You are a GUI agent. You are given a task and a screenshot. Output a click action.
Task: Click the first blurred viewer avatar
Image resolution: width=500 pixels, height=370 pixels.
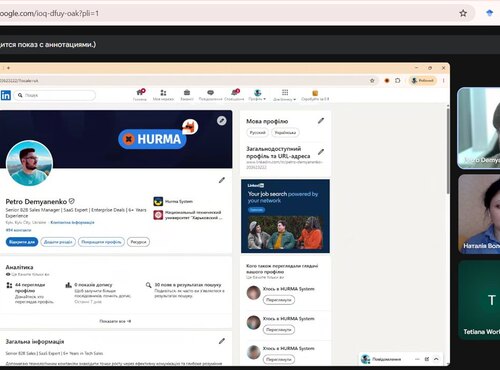pos(253,293)
